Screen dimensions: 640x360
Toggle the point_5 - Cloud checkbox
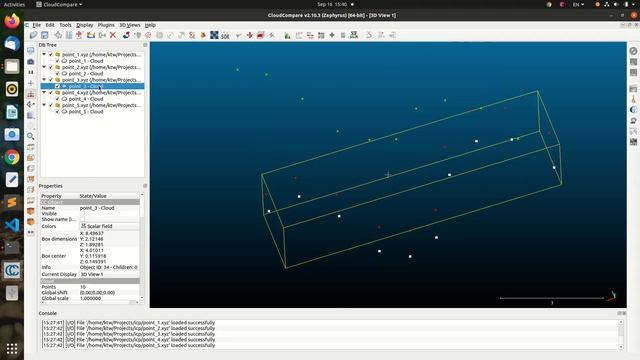coord(57,111)
